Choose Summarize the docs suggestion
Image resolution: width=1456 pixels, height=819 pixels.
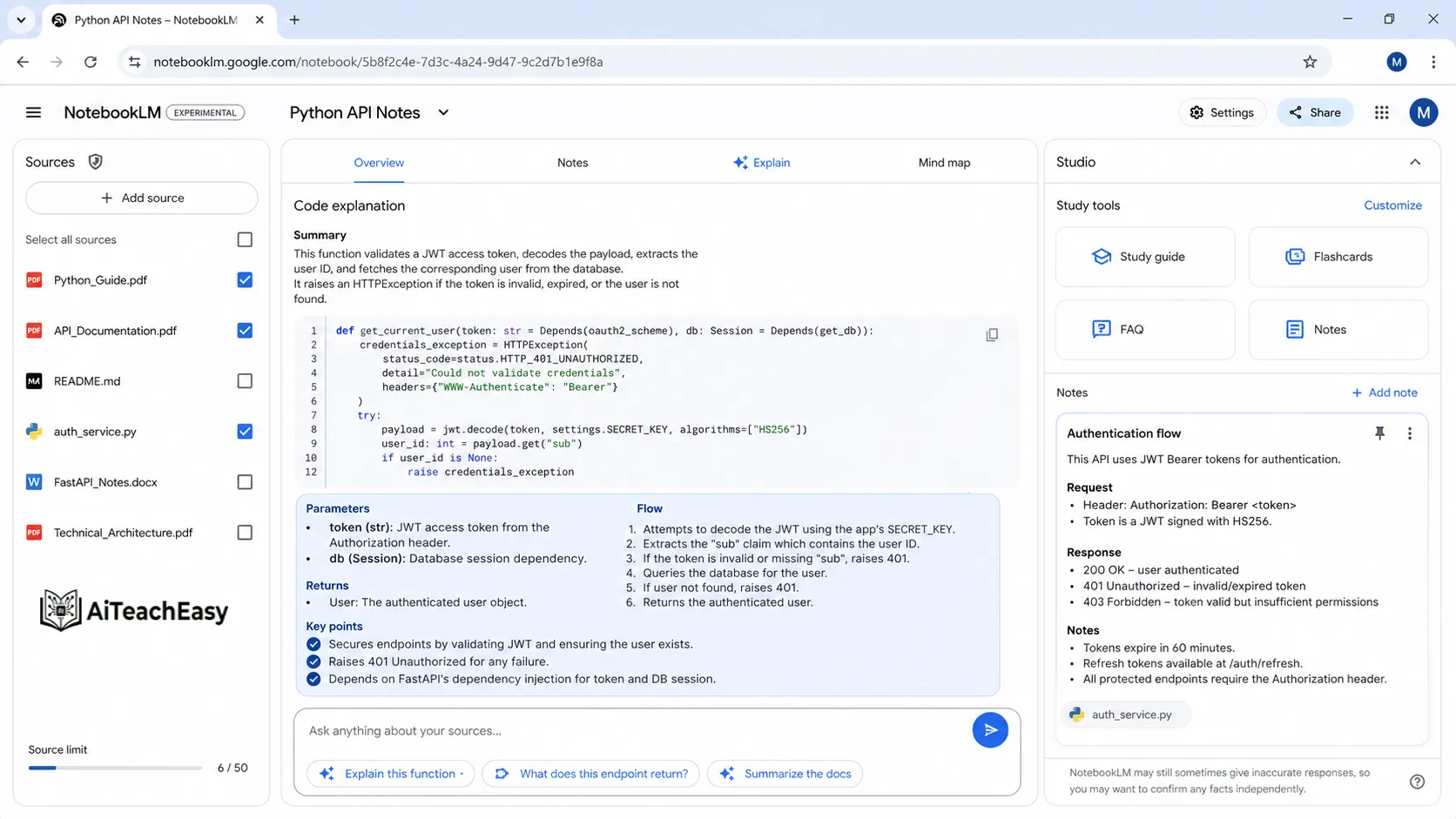785,774
